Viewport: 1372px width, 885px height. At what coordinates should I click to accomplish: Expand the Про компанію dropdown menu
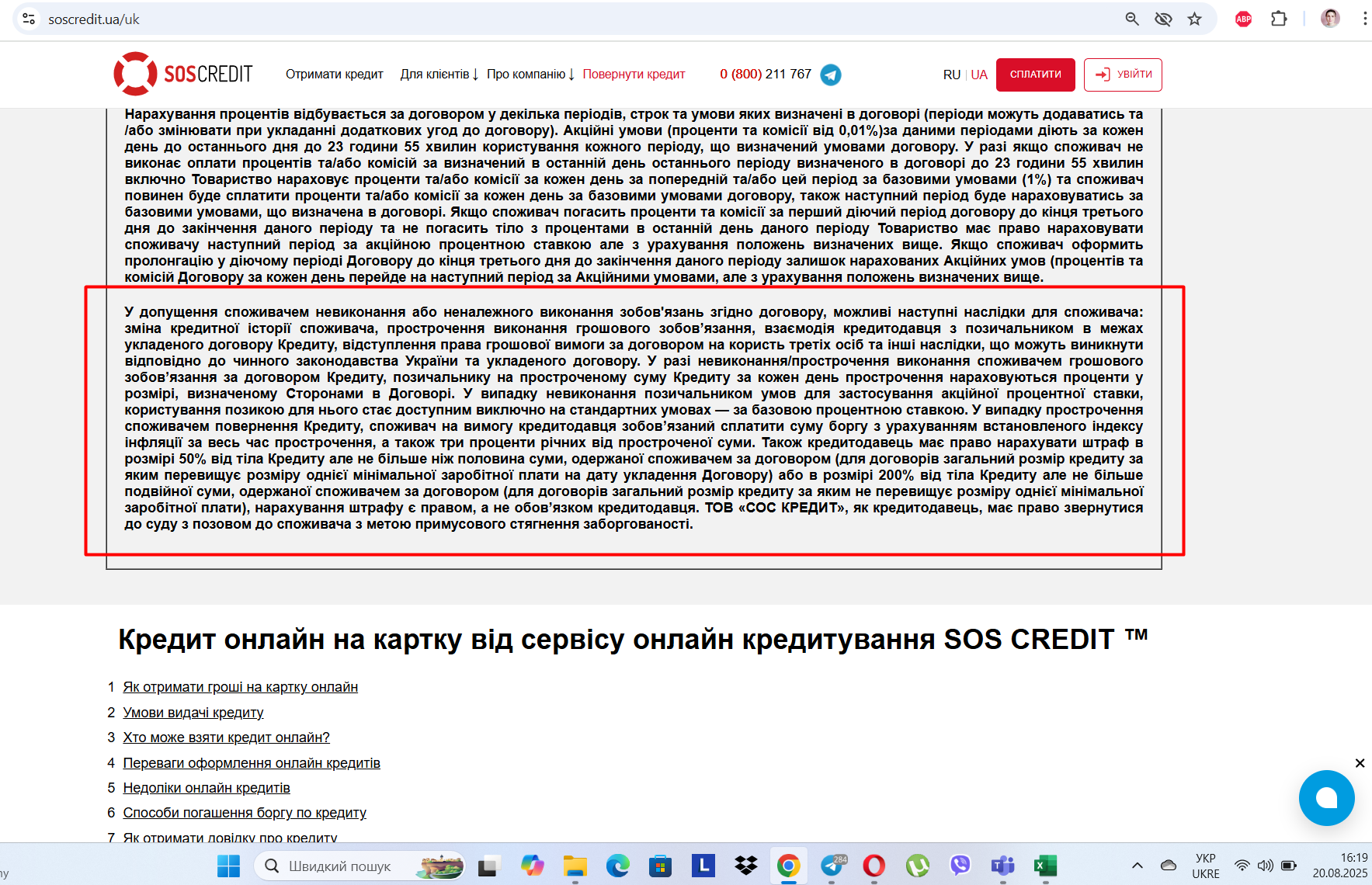(x=530, y=75)
